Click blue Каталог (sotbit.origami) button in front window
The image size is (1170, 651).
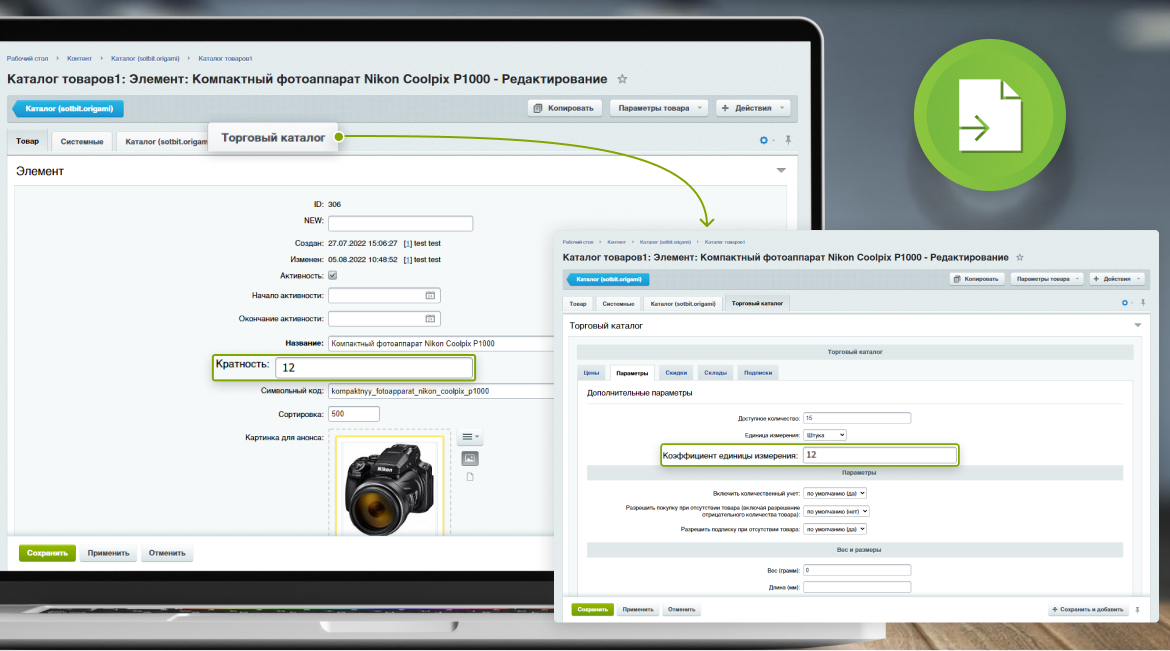[x=608, y=279]
